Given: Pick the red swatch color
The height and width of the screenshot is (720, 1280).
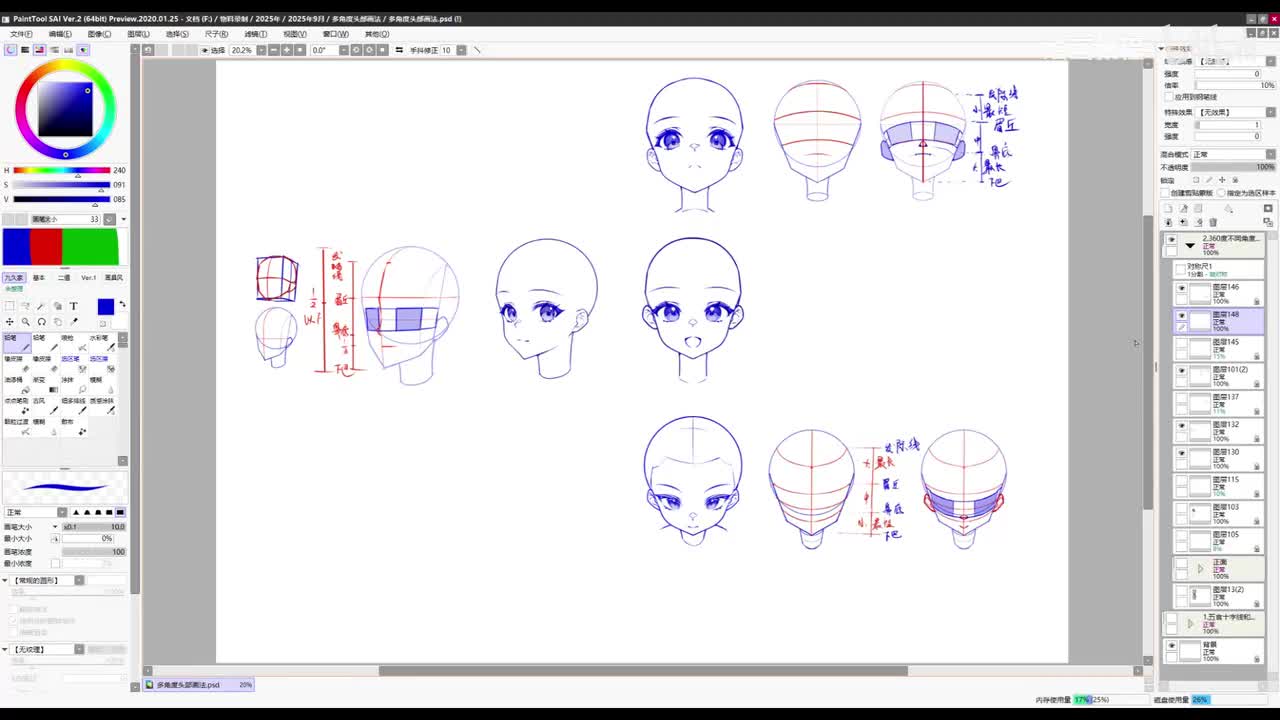Looking at the screenshot, I should tap(46, 247).
